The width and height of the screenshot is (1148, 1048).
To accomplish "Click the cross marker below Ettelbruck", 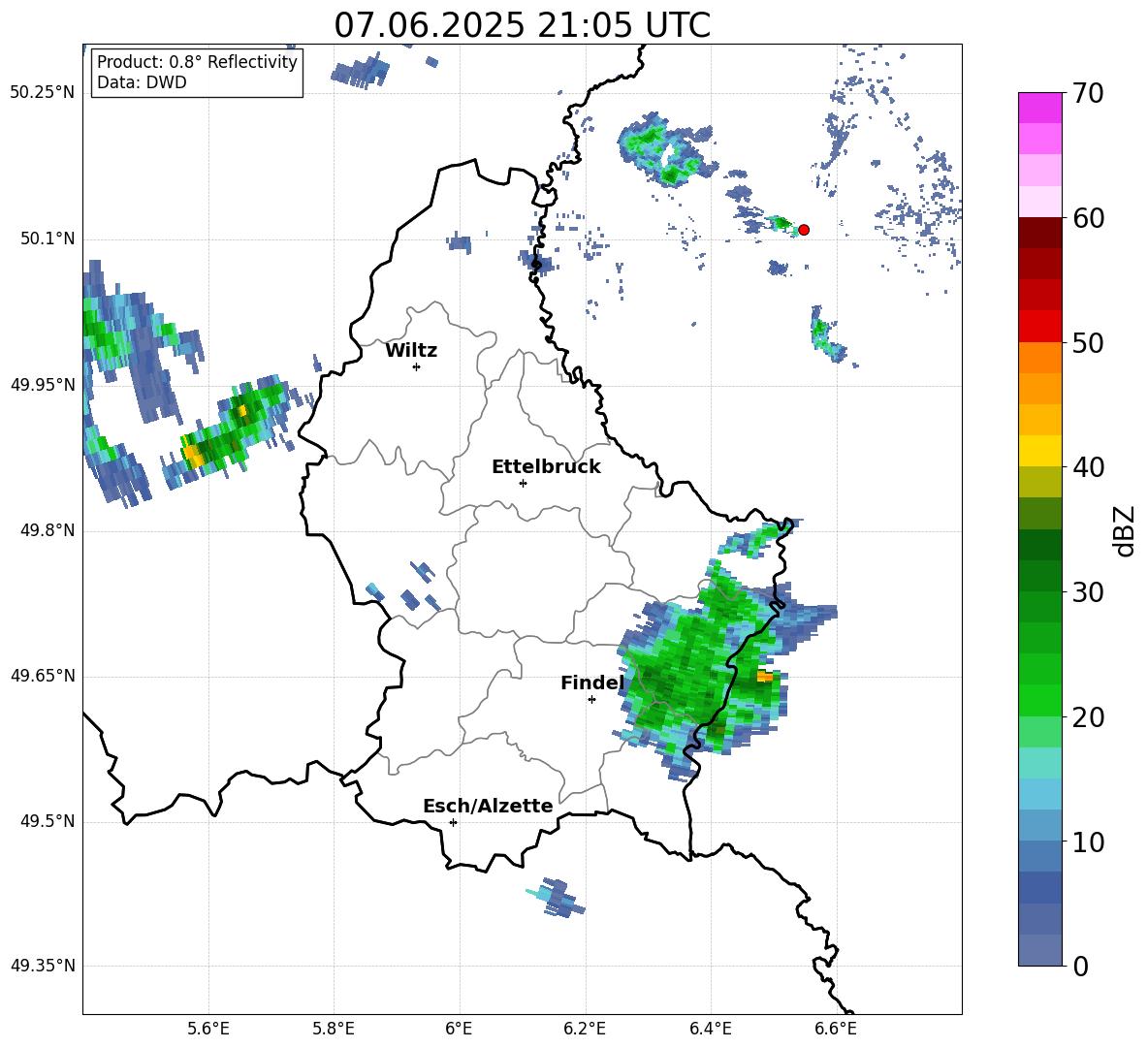I will (x=523, y=483).
